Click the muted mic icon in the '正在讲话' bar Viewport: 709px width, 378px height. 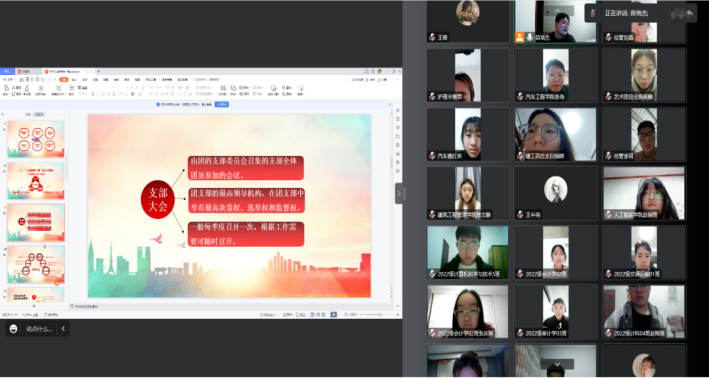point(593,14)
